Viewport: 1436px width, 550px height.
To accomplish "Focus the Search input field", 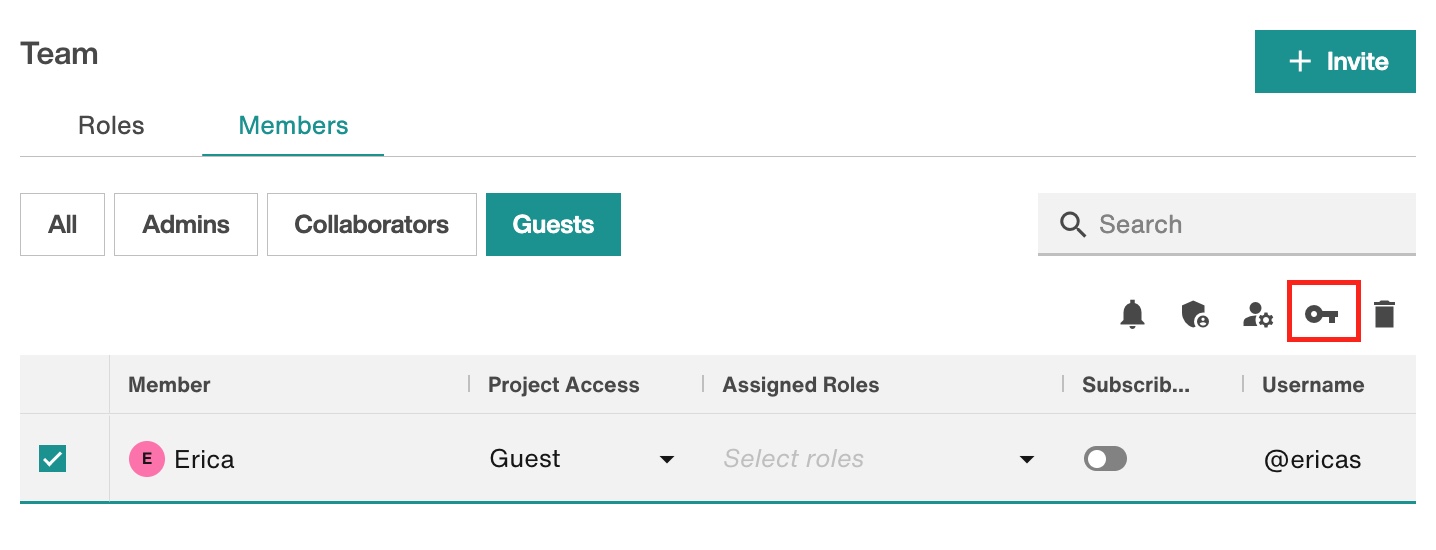I will click(1227, 224).
